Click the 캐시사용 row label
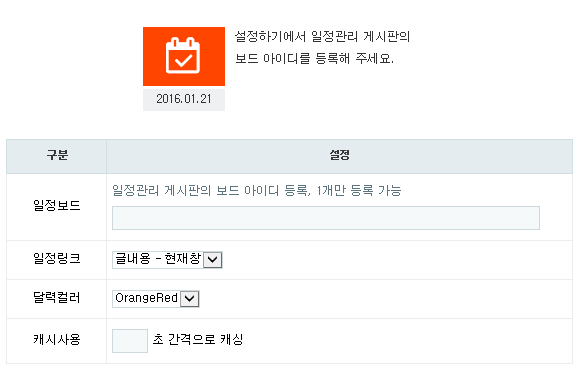578x370 pixels. pyautogui.click(x=57, y=339)
